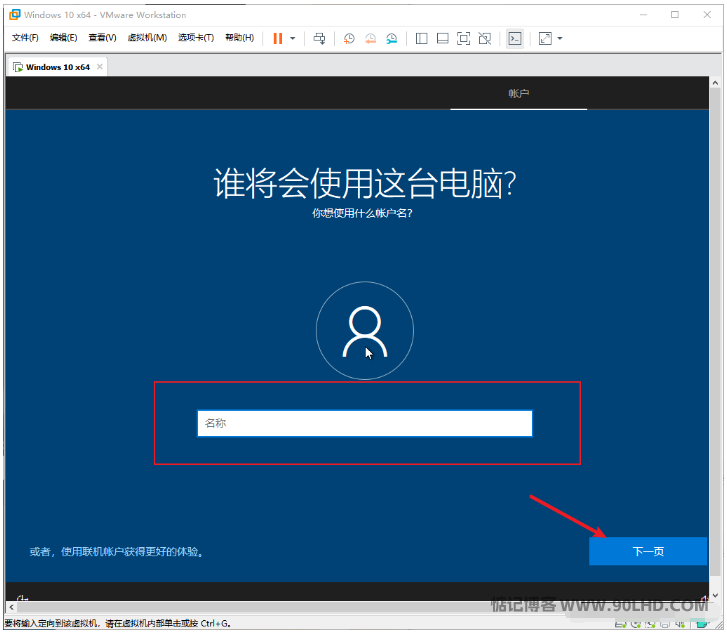Screen dimensions: 727x634
Task: Click the 下一页 button
Action: coord(647,551)
